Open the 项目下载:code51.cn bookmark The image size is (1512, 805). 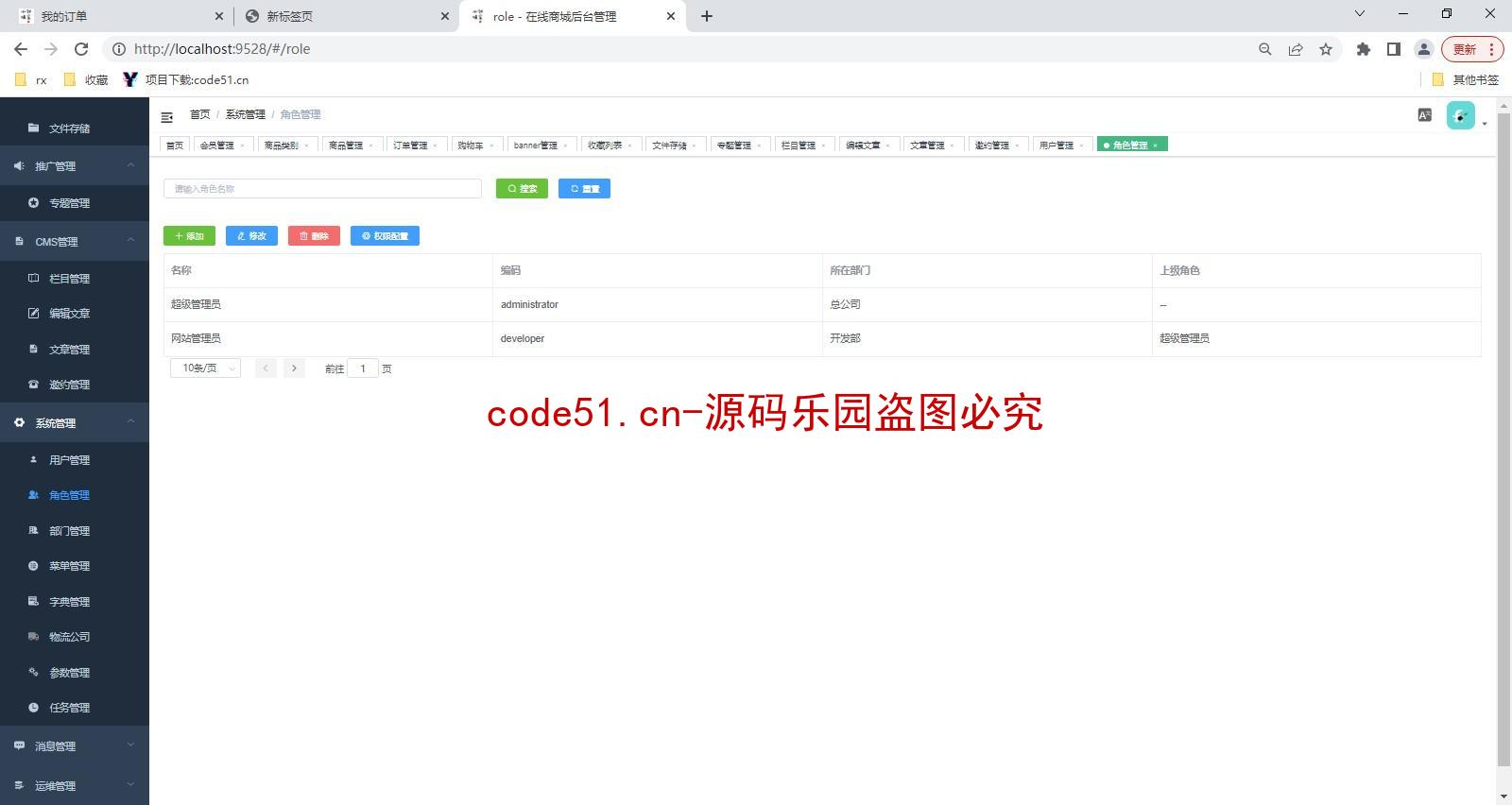point(187,80)
